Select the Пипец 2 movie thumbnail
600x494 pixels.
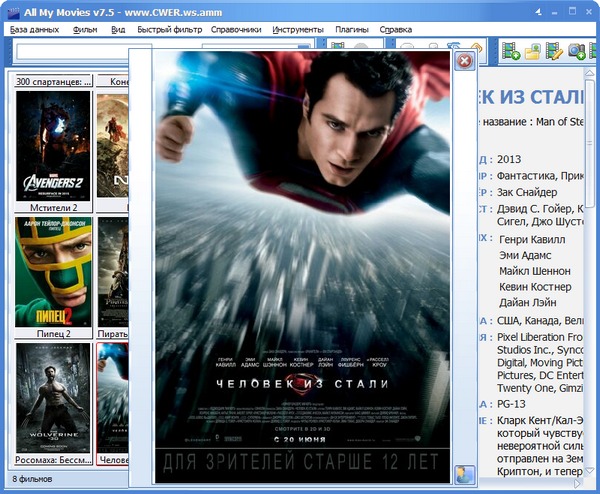pyautogui.click(x=53, y=271)
